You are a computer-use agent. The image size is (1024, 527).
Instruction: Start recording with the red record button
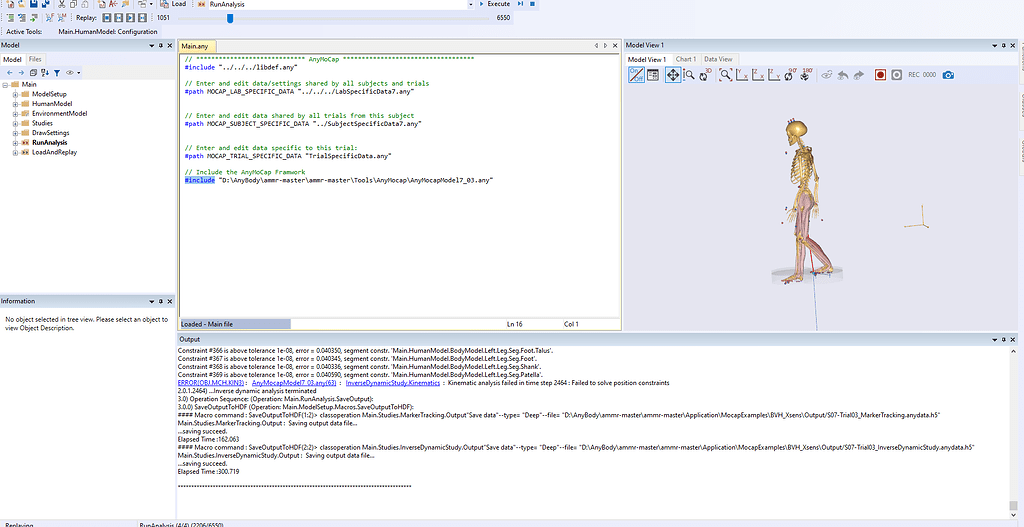pos(881,75)
